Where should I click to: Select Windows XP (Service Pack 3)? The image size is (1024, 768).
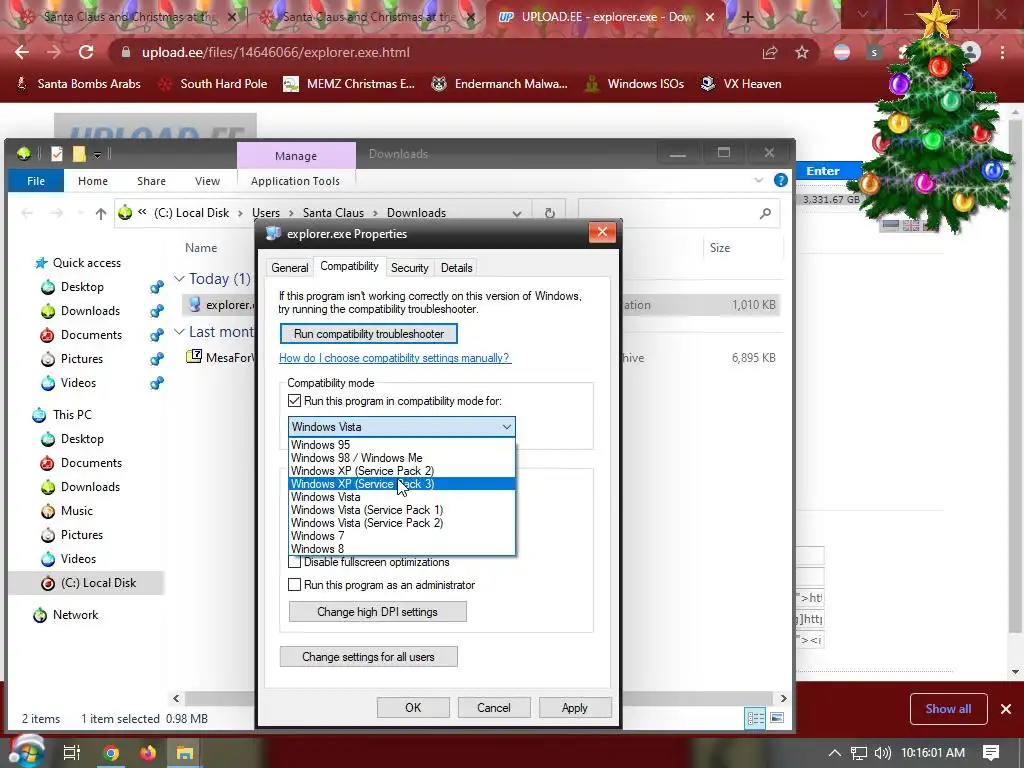(x=402, y=484)
